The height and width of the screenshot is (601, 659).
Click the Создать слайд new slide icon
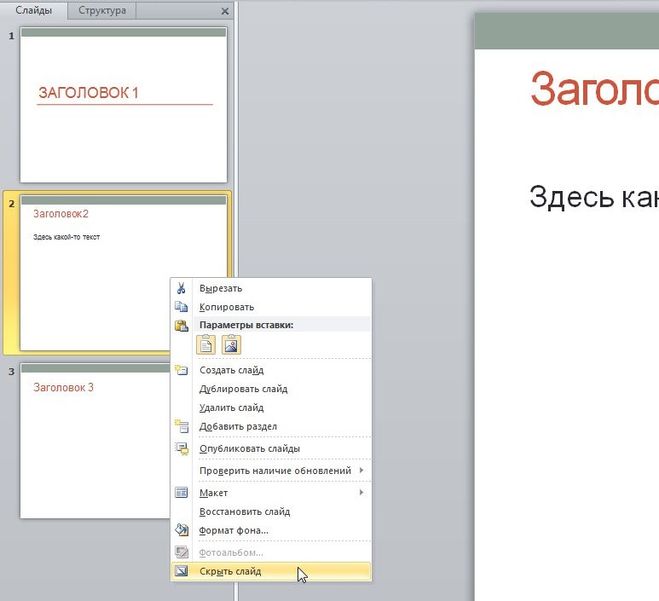(181, 370)
